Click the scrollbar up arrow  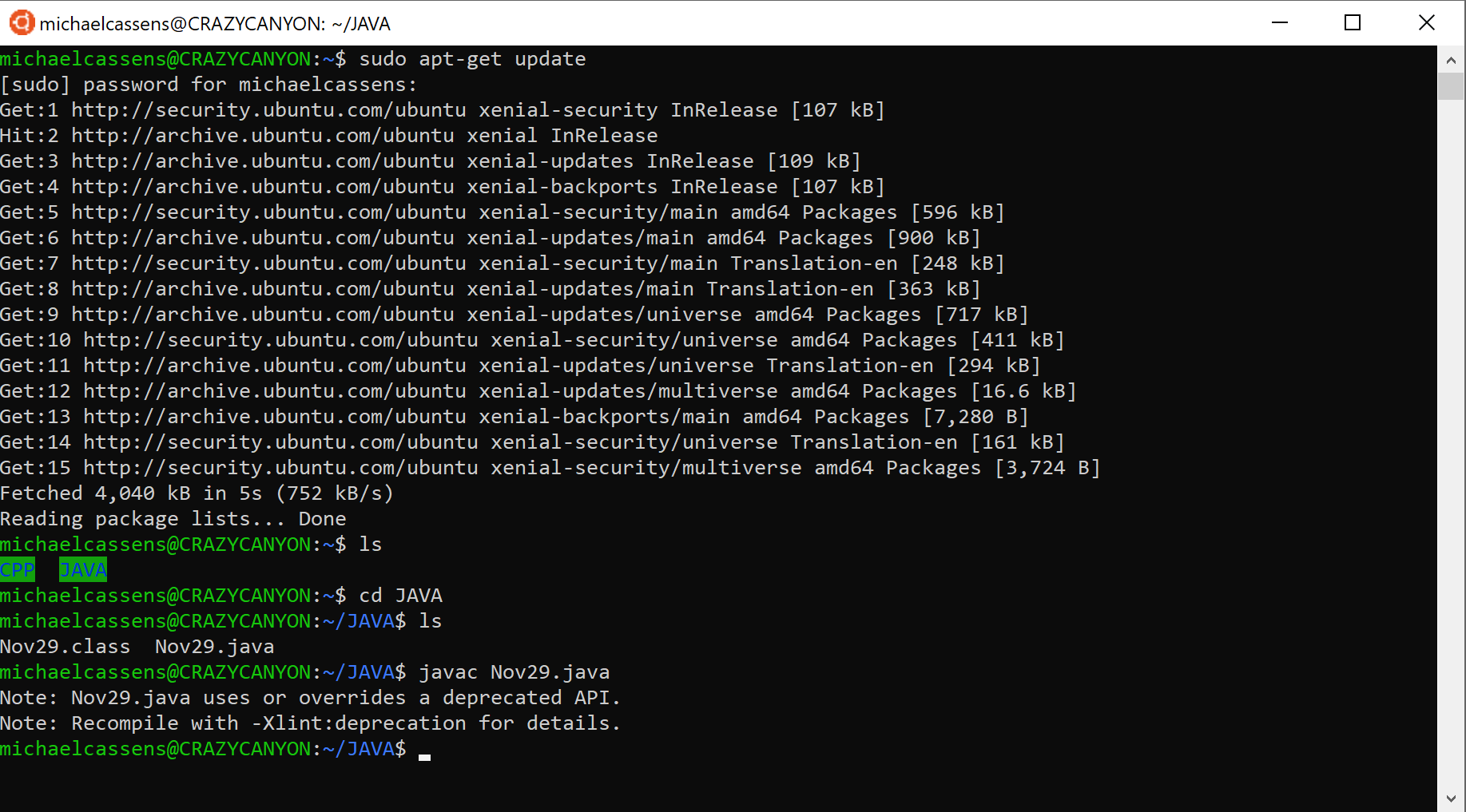point(1451,58)
